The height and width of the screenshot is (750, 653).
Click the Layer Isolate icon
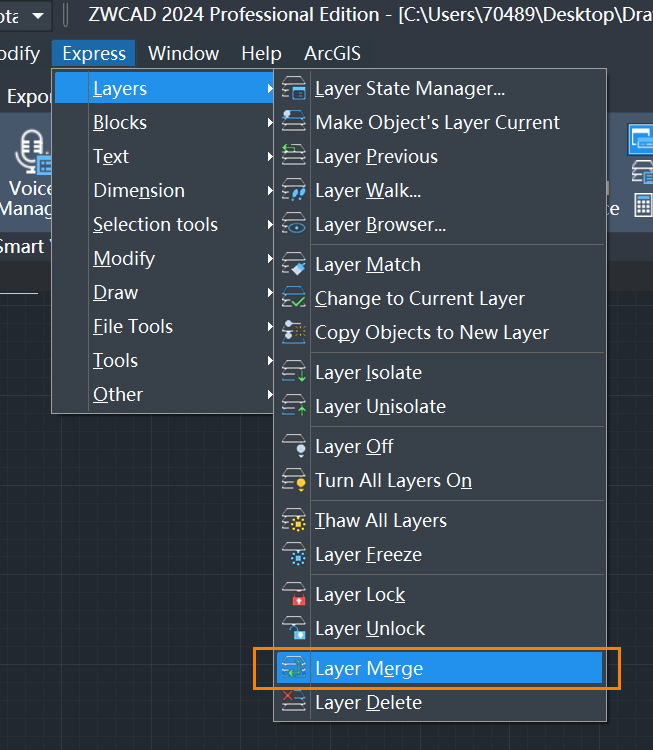point(293,373)
